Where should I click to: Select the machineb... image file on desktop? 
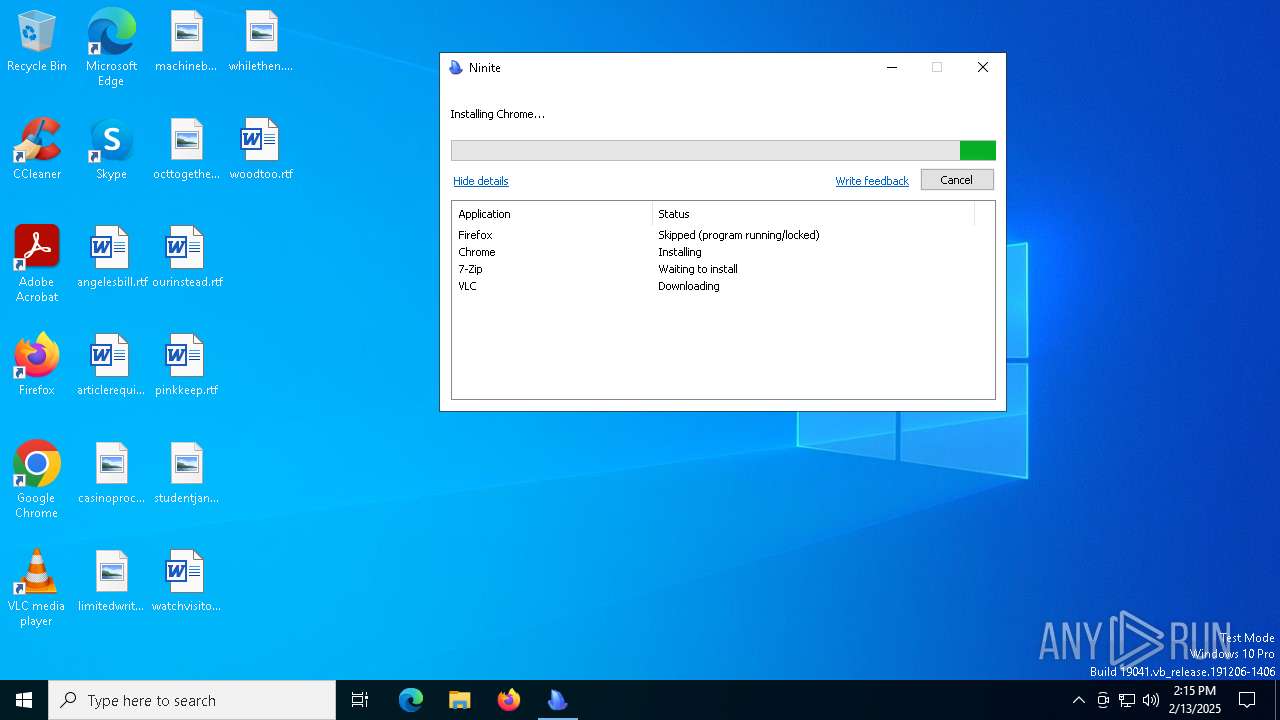186,41
